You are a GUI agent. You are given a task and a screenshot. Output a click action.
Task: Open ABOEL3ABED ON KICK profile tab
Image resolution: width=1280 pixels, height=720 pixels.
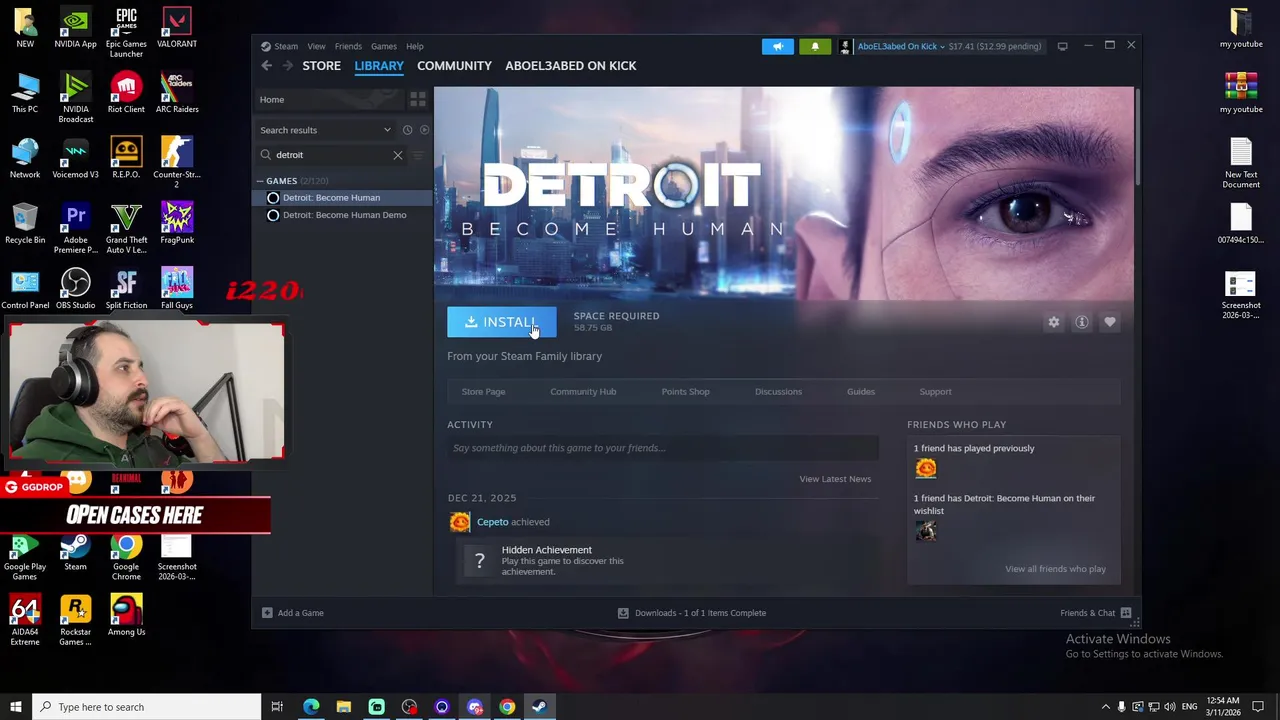570,66
